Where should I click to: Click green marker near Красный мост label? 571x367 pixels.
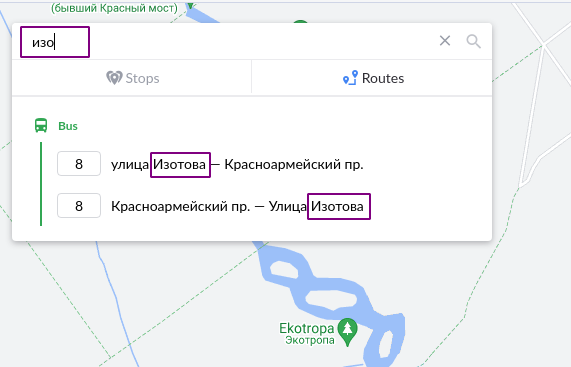190,5
